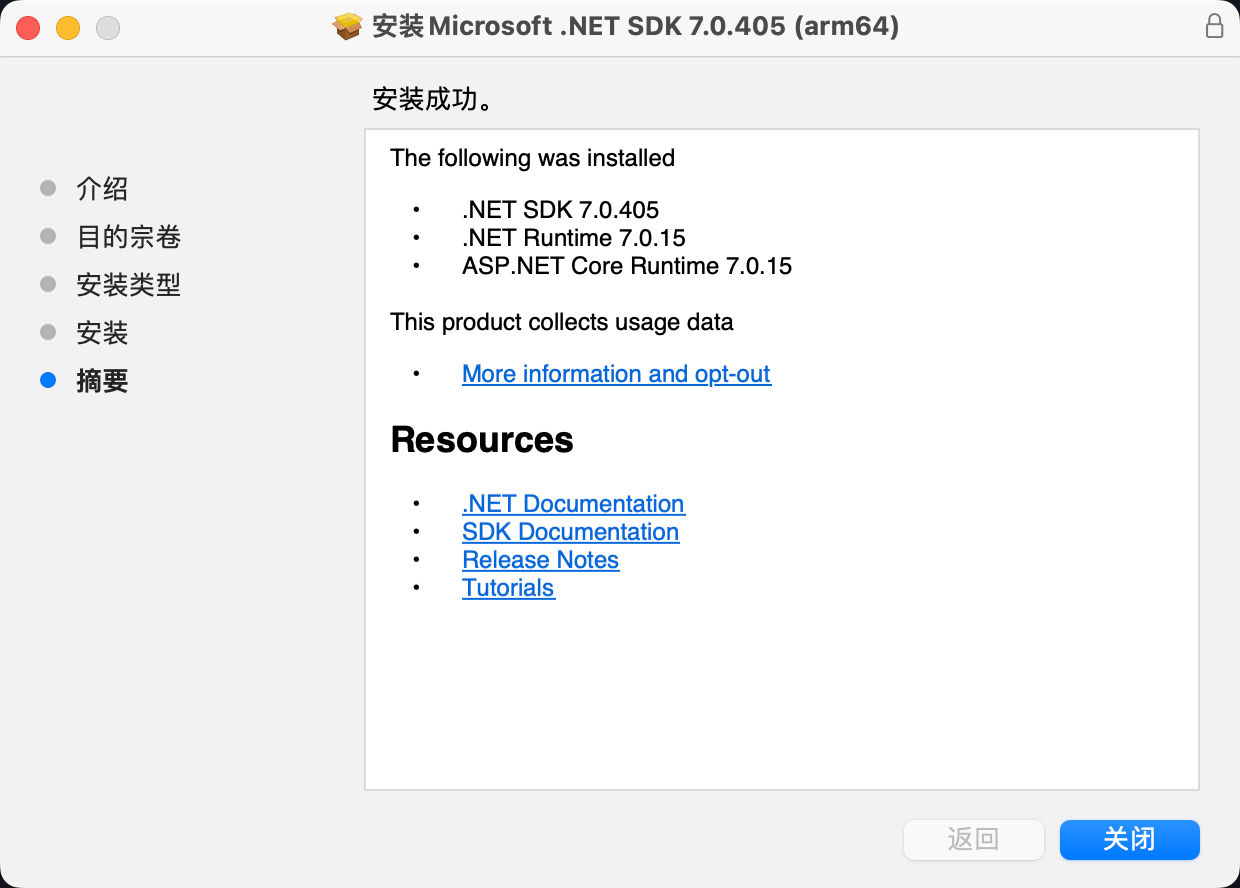Click the blue bullet beside 摘要
Viewport: 1240px width, 888px height.
[48, 380]
